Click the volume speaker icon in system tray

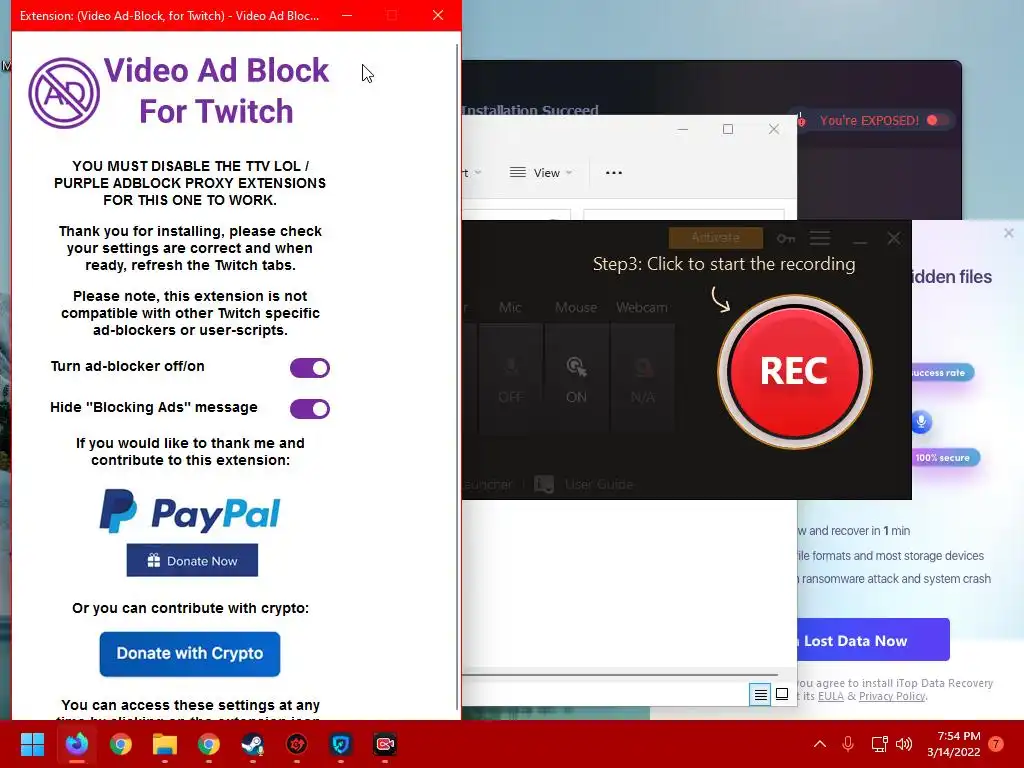[904, 744]
